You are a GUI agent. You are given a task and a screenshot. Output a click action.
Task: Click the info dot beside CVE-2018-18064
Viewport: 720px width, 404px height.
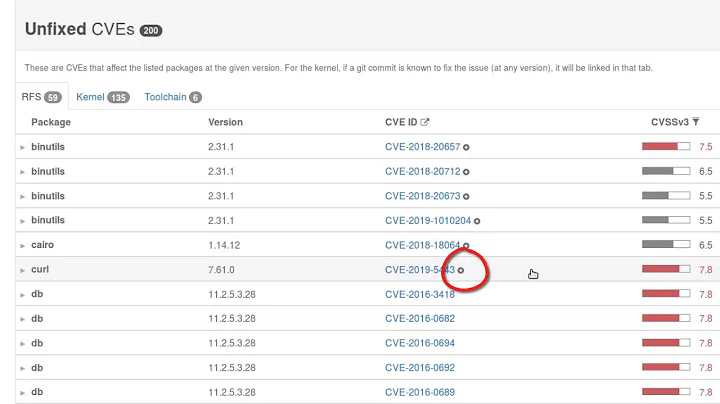pyautogui.click(x=466, y=246)
